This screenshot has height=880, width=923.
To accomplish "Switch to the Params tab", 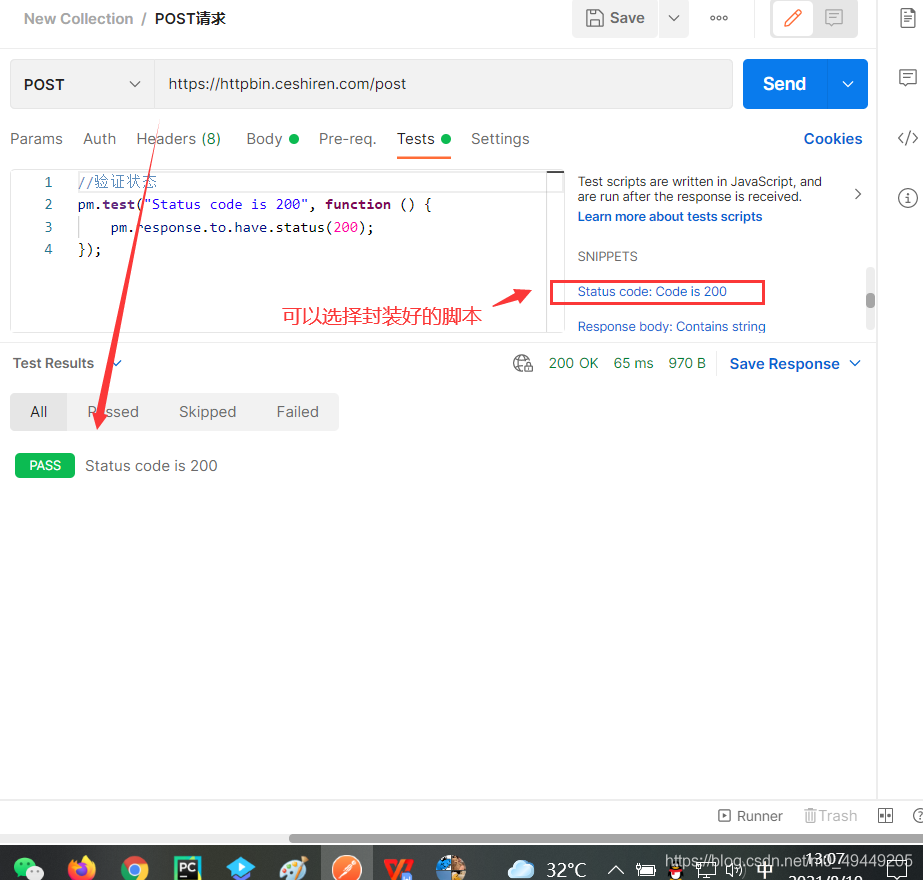I will click(x=36, y=139).
